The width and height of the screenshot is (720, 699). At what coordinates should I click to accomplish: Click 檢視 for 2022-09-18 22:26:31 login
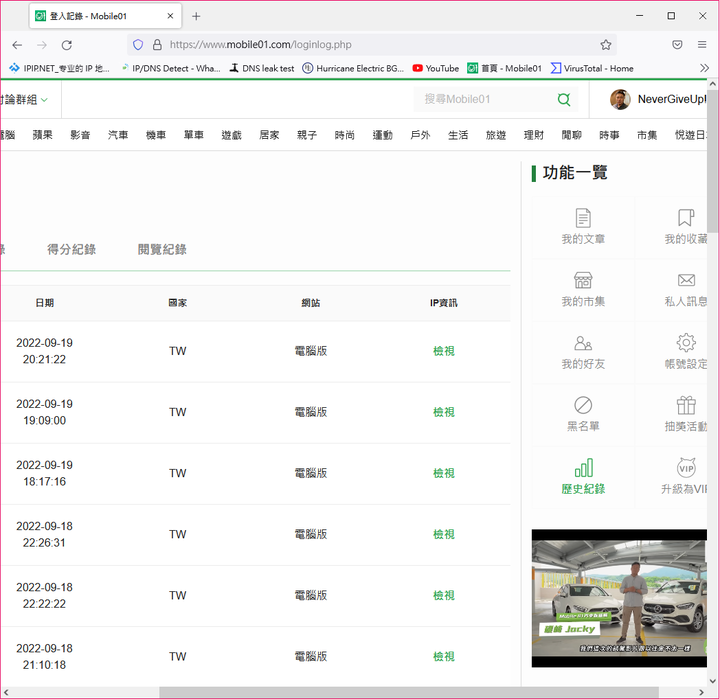point(443,534)
